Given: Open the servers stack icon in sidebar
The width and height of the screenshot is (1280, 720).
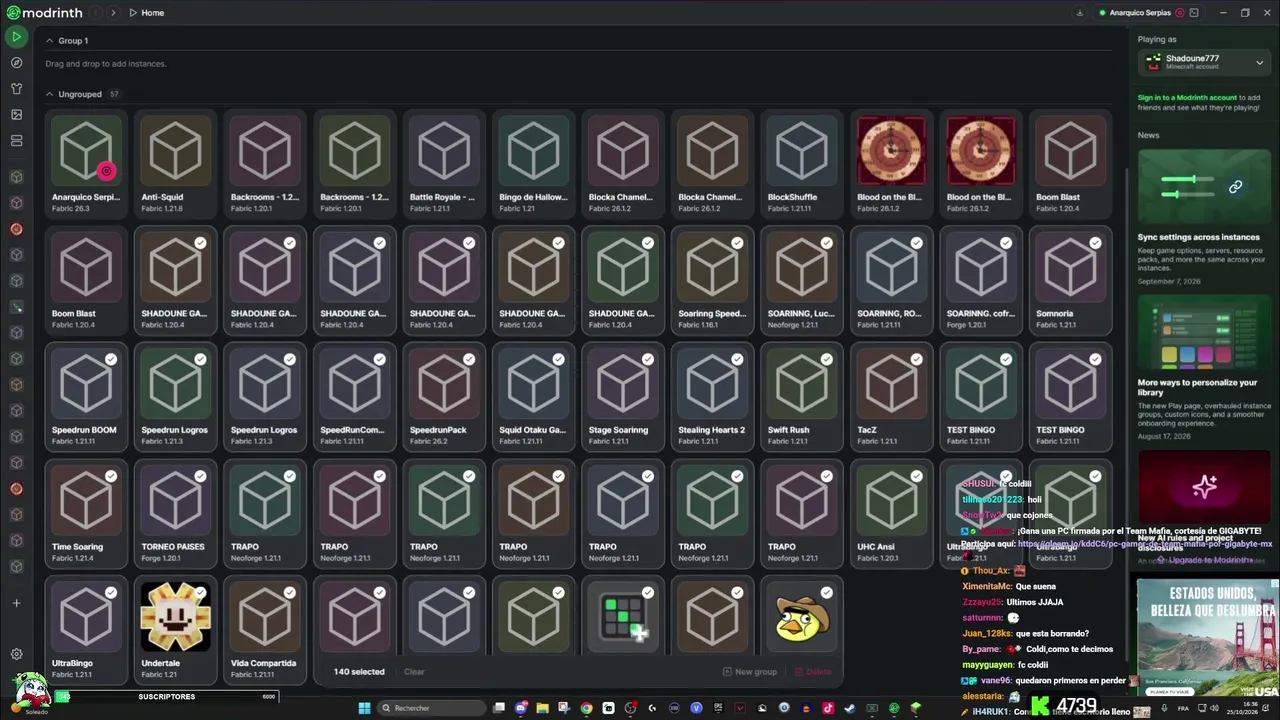Looking at the screenshot, I should pyautogui.click(x=16, y=140).
